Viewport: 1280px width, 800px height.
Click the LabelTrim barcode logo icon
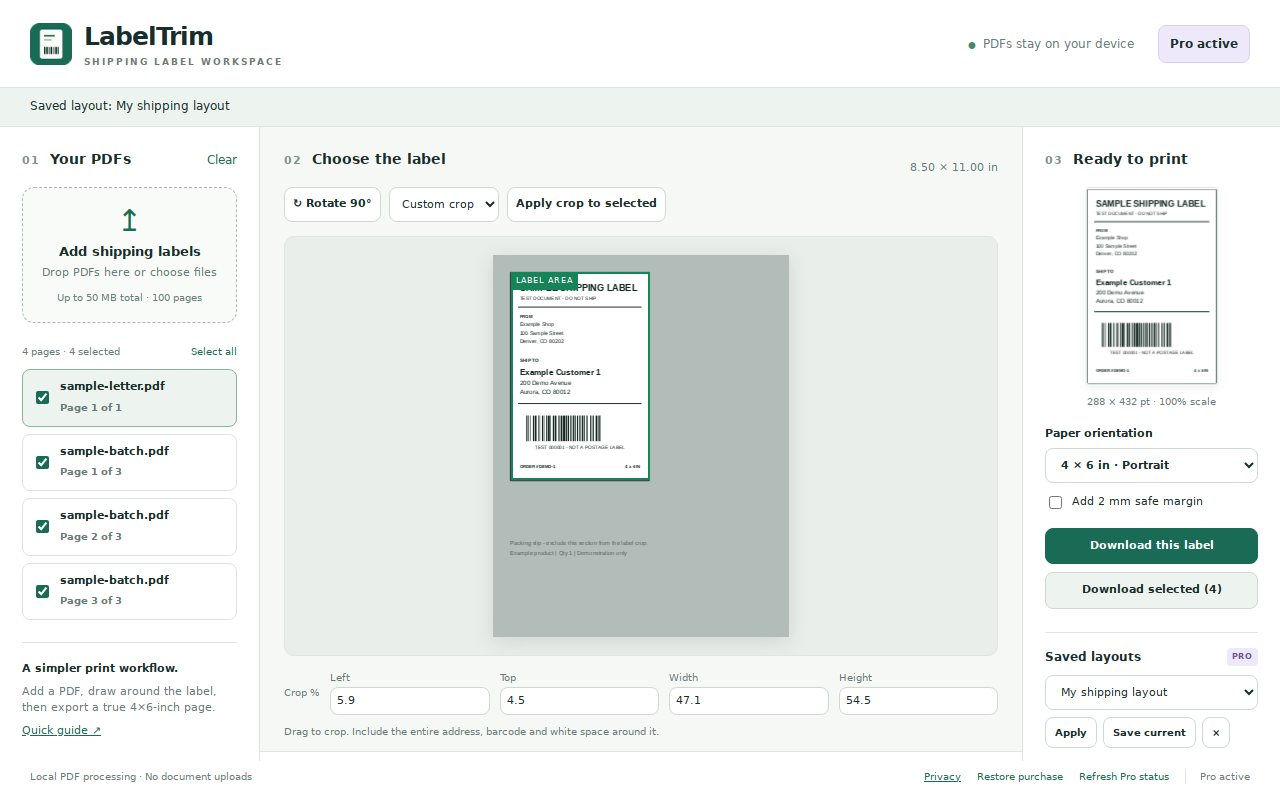(51, 44)
